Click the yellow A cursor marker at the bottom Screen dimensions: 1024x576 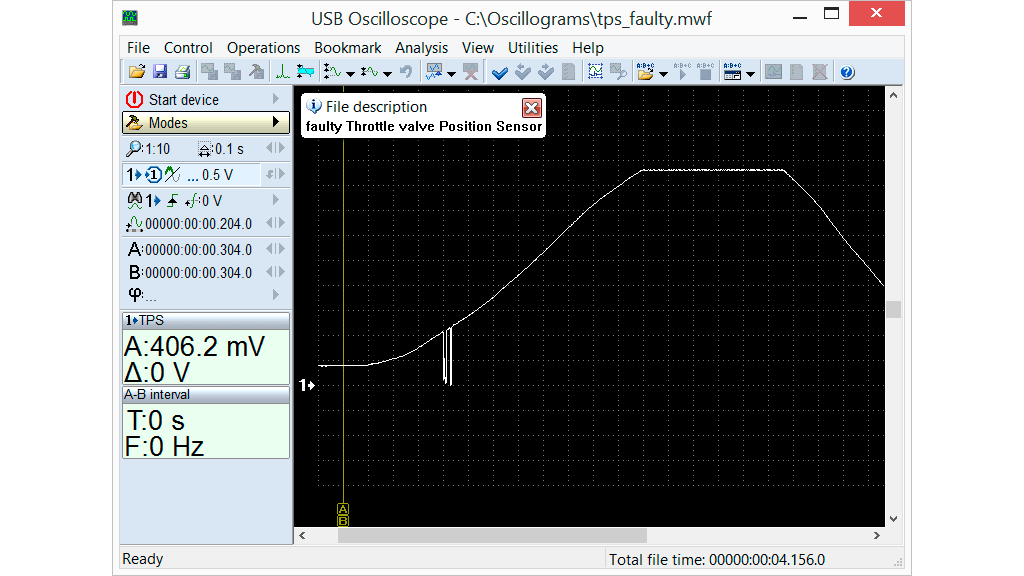(x=343, y=509)
